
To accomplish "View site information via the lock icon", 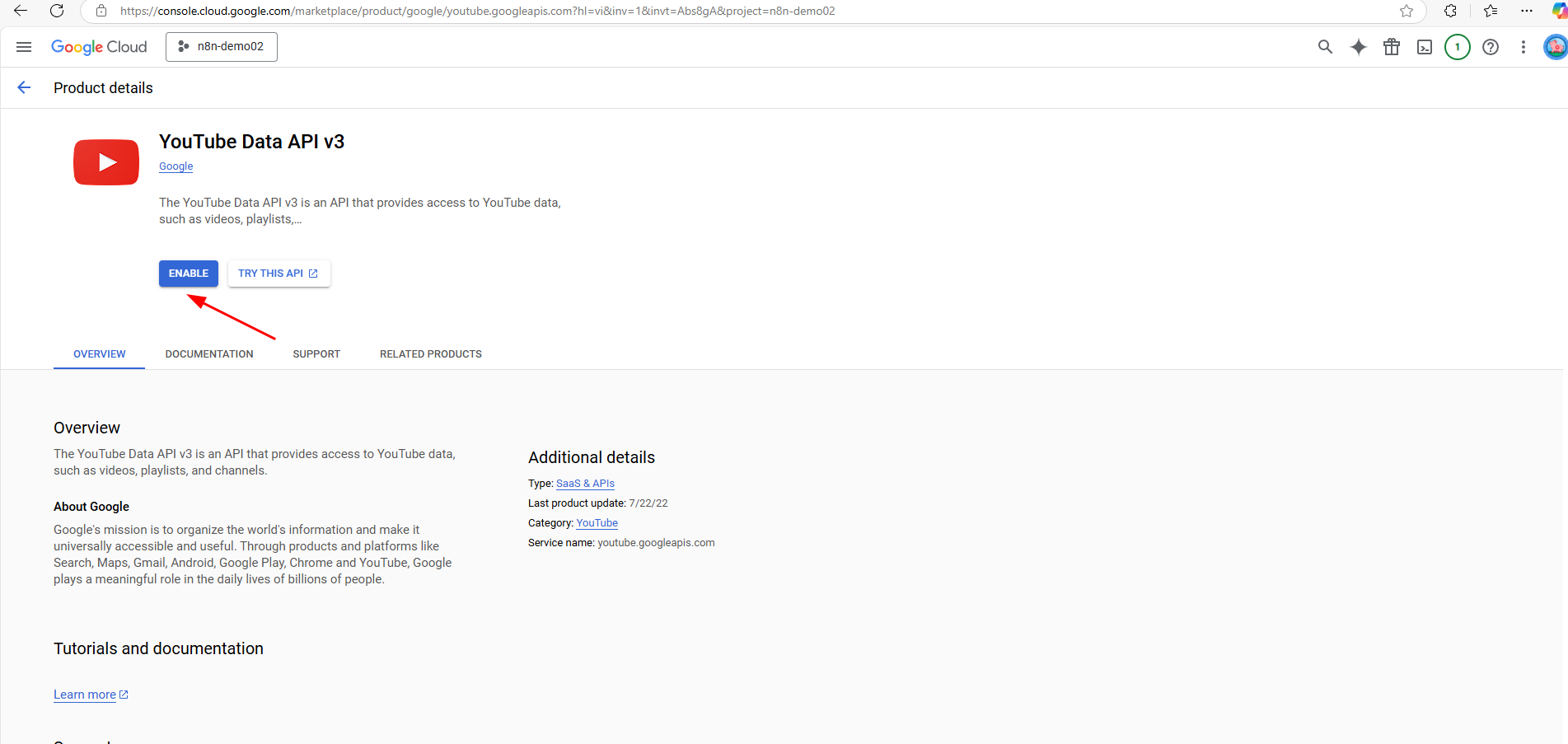I will coord(101,11).
